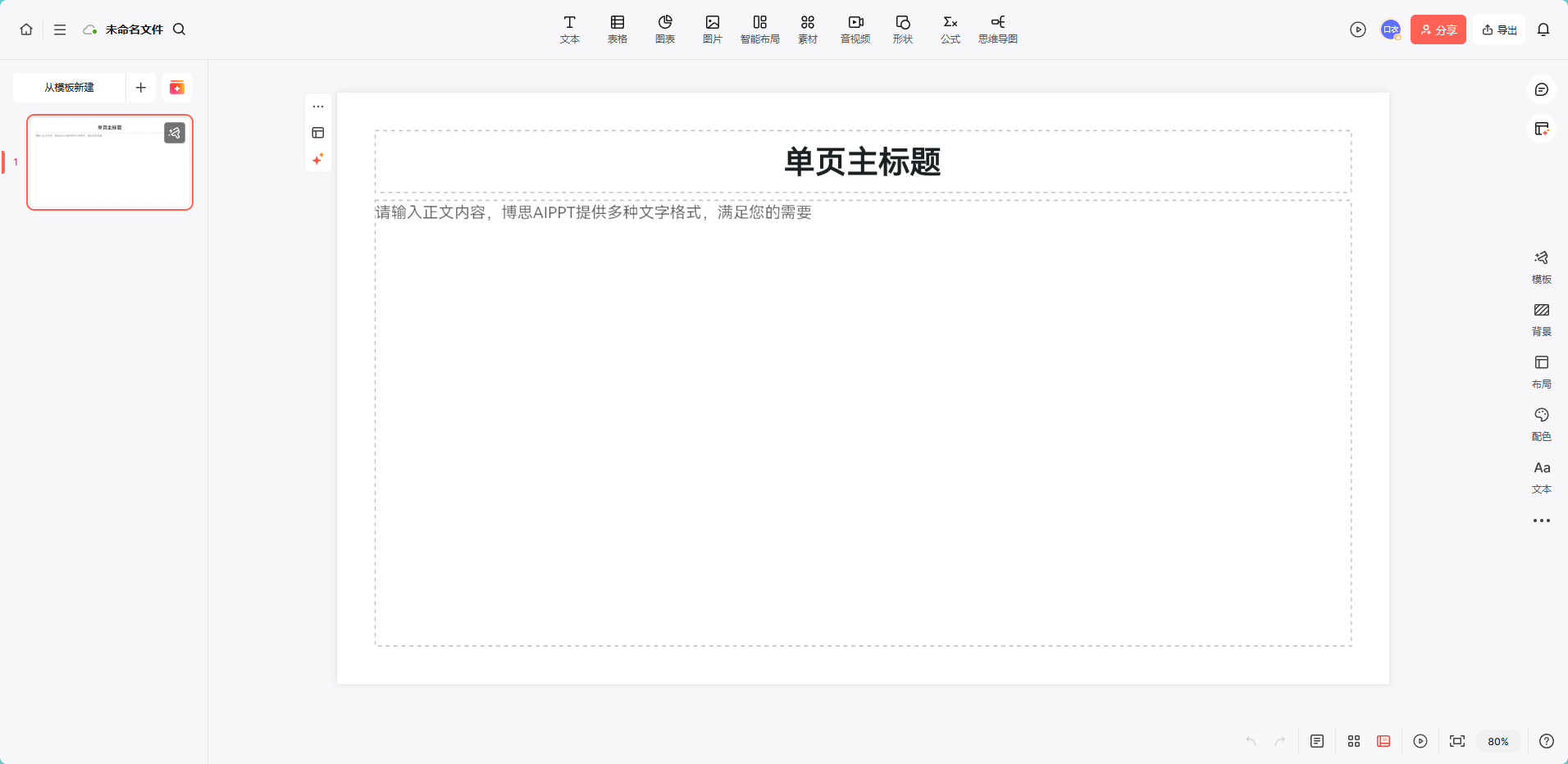
Task: Switch to grid view of slides
Action: point(1353,741)
